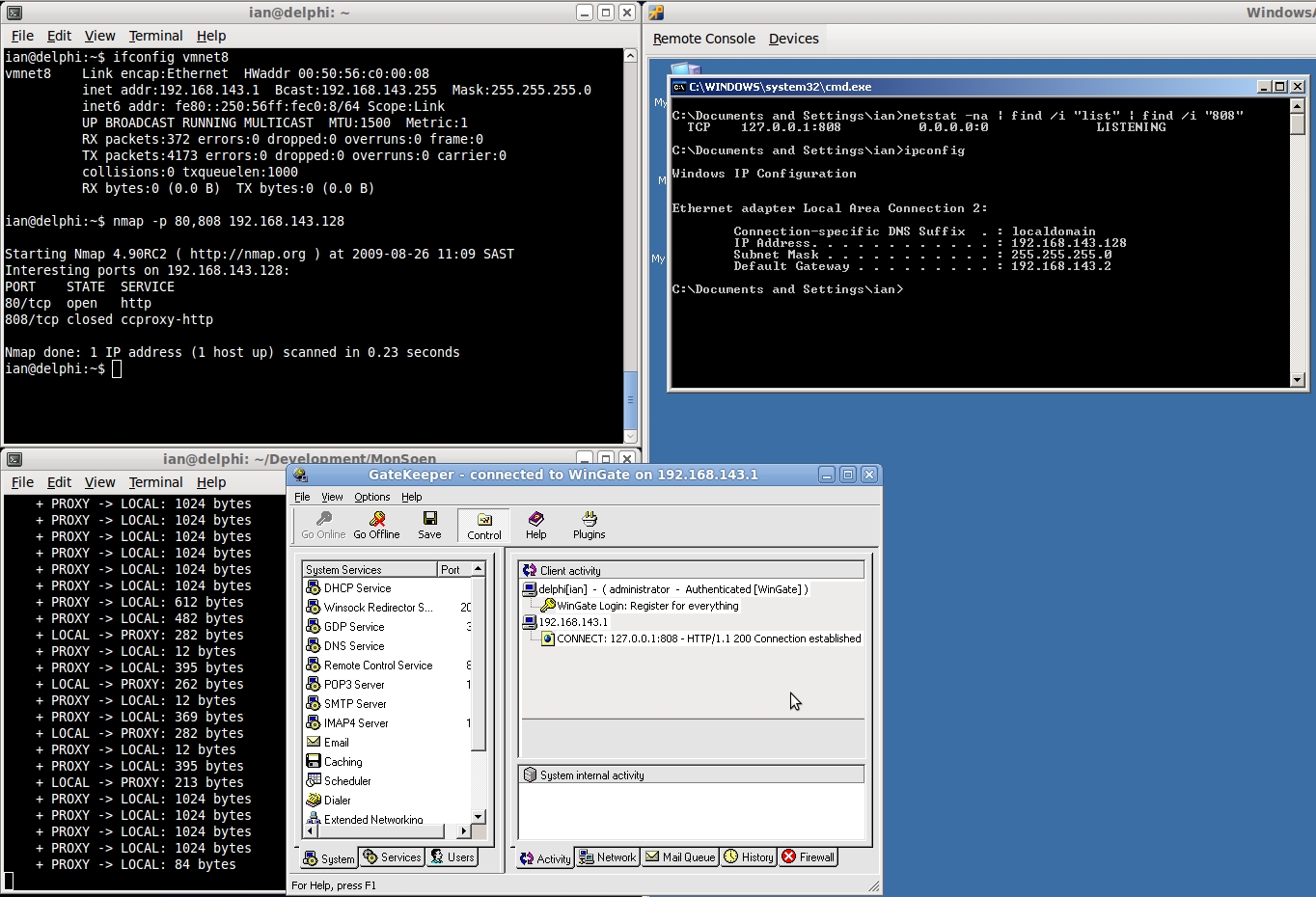Click the Port column header

[452, 570]
